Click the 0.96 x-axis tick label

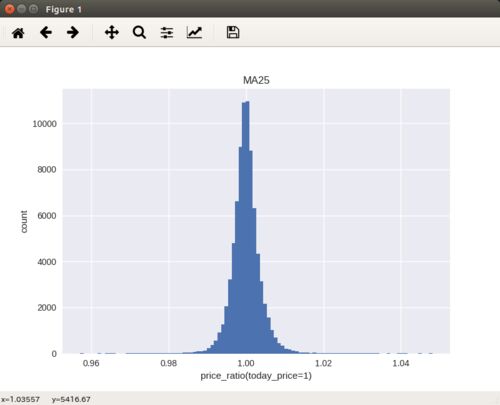pos(91,363)
